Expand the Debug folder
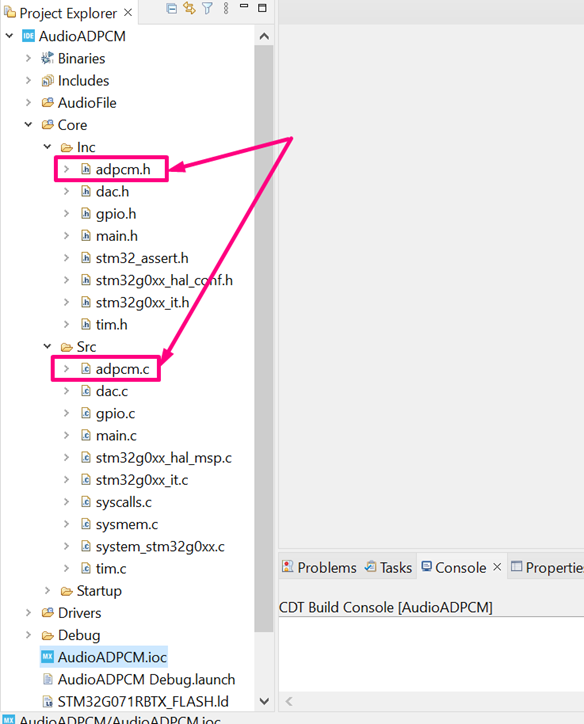 pyautogui.click(x=28, y=635)
